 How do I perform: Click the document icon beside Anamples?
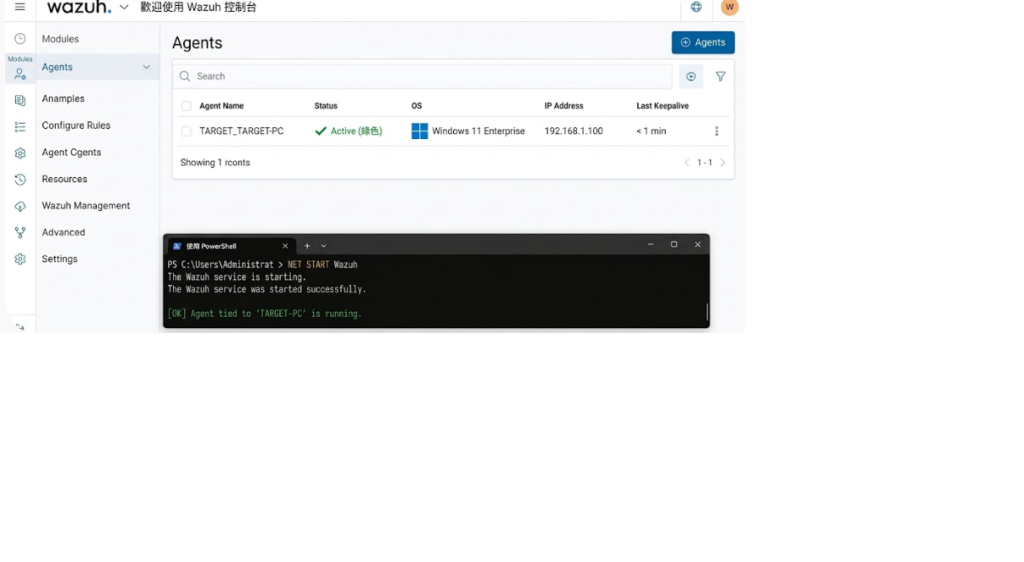point(20,100)
